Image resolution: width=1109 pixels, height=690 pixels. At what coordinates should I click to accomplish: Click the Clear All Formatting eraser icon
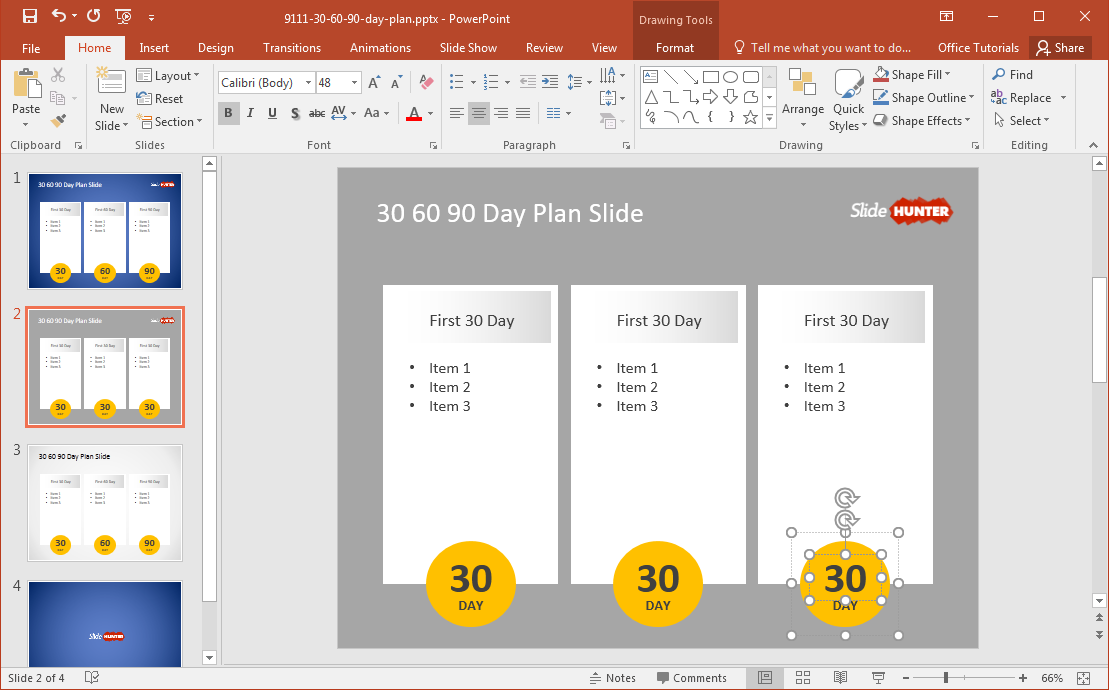pos(426,83)
